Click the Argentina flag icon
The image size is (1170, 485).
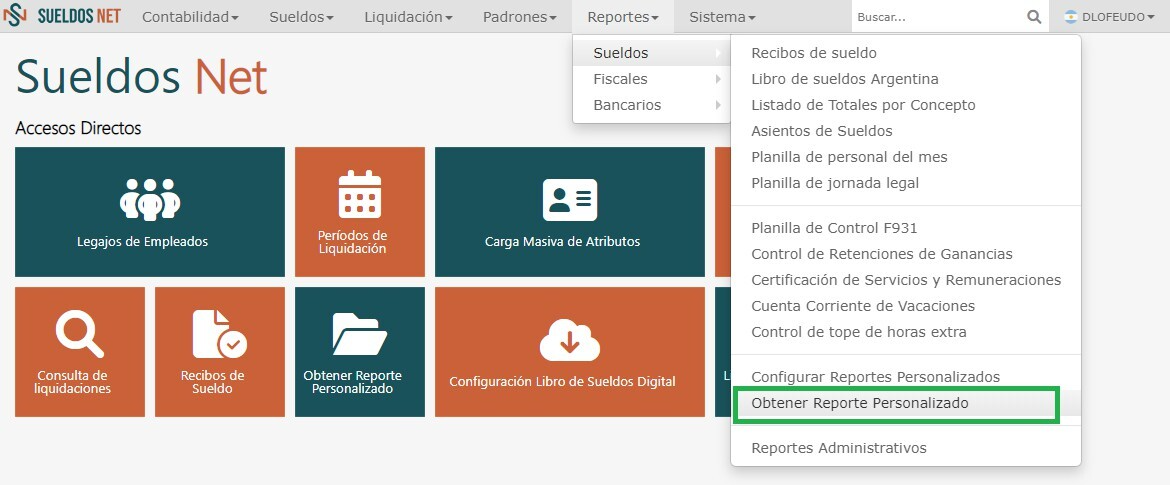pos(1071,16)
